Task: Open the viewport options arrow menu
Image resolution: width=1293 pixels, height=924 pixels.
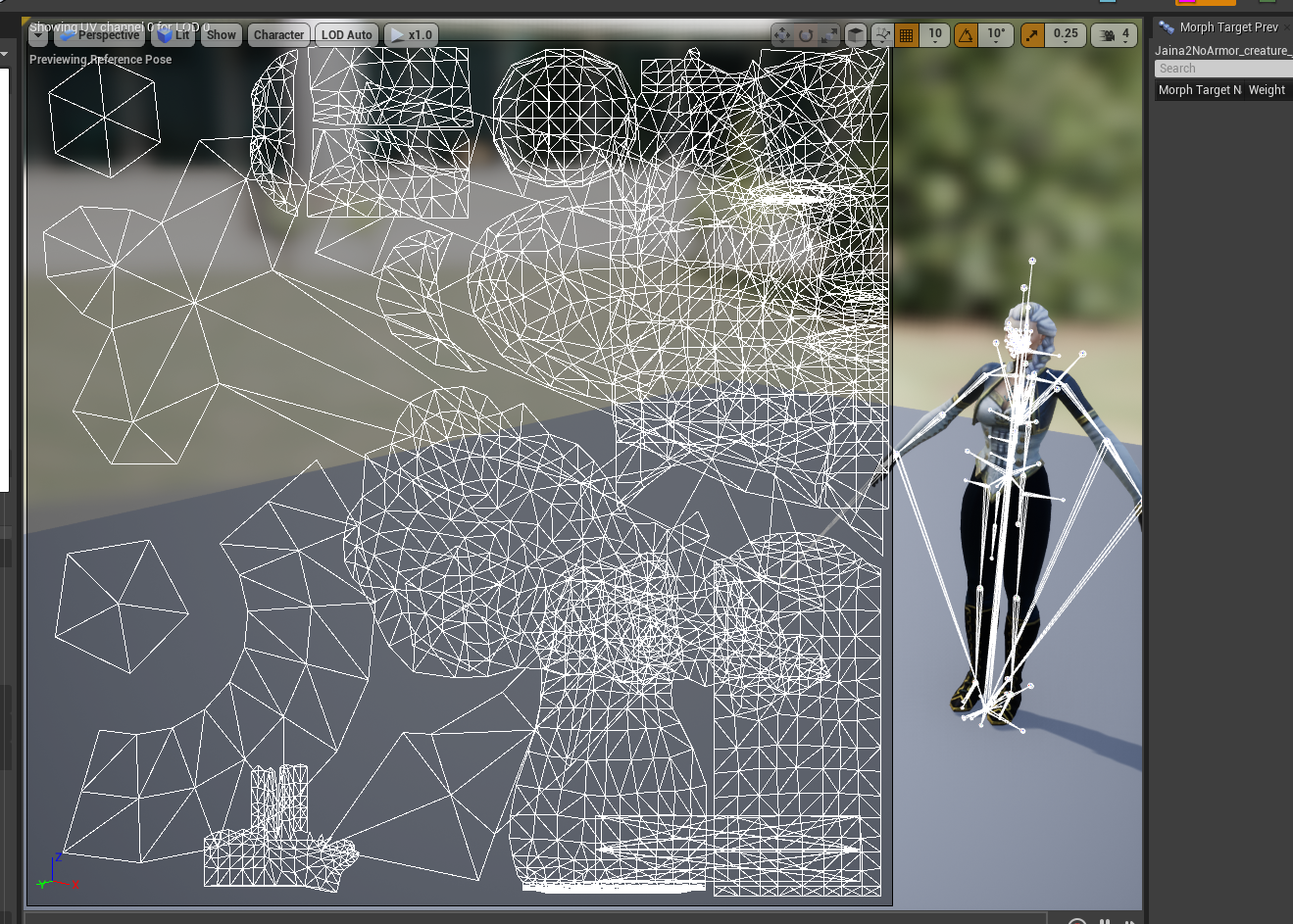Action: 38,37
